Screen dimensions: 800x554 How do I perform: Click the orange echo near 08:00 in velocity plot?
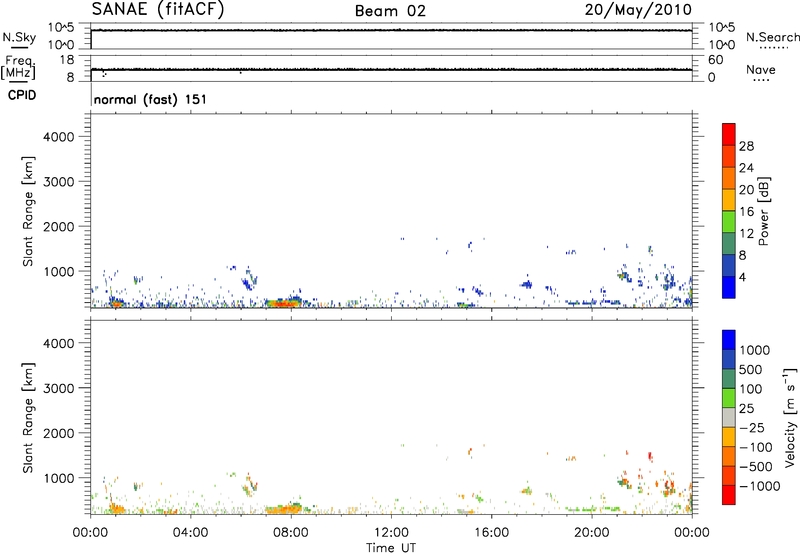283,509
